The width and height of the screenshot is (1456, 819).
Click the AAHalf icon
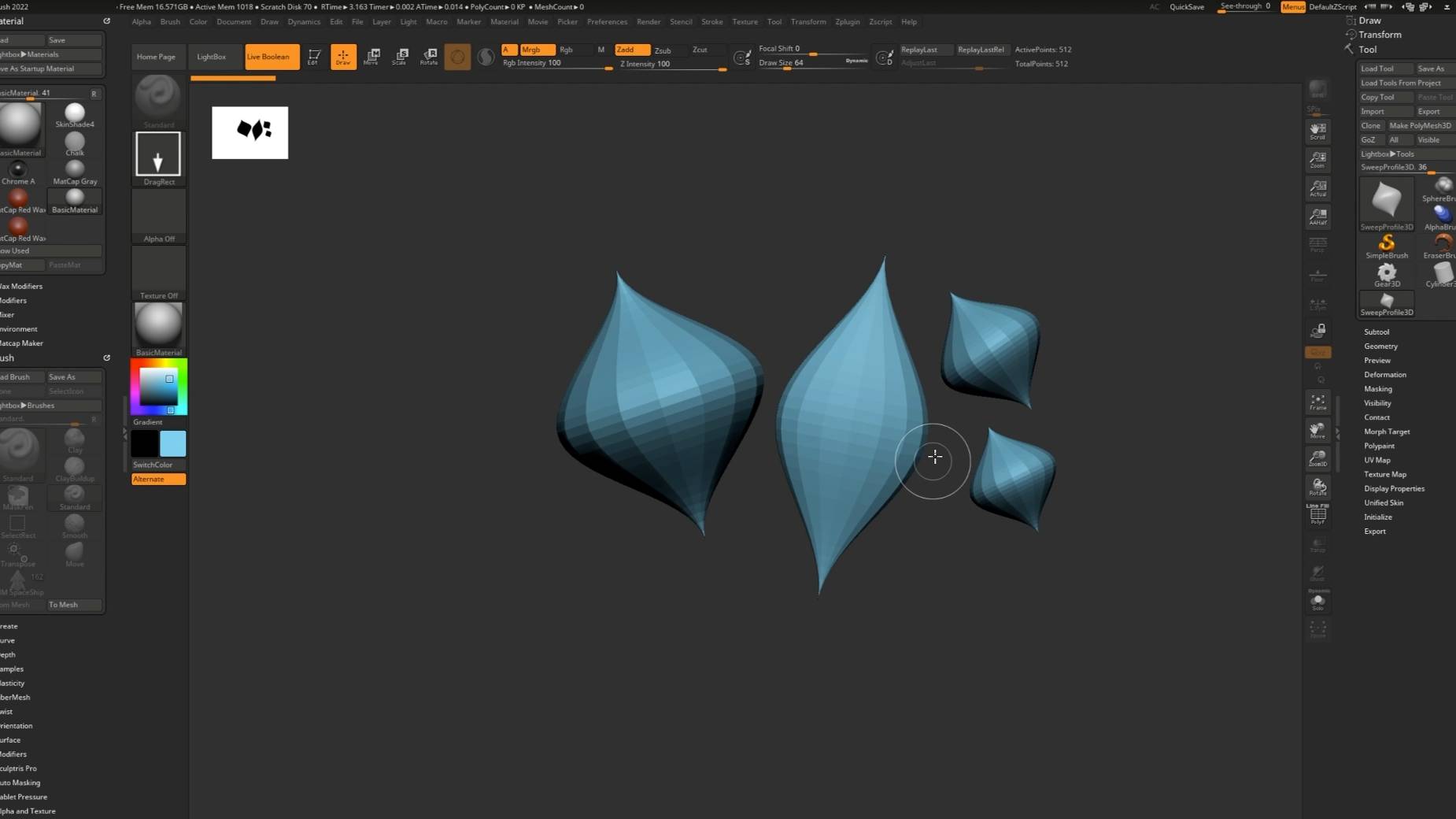(1317, 217)
